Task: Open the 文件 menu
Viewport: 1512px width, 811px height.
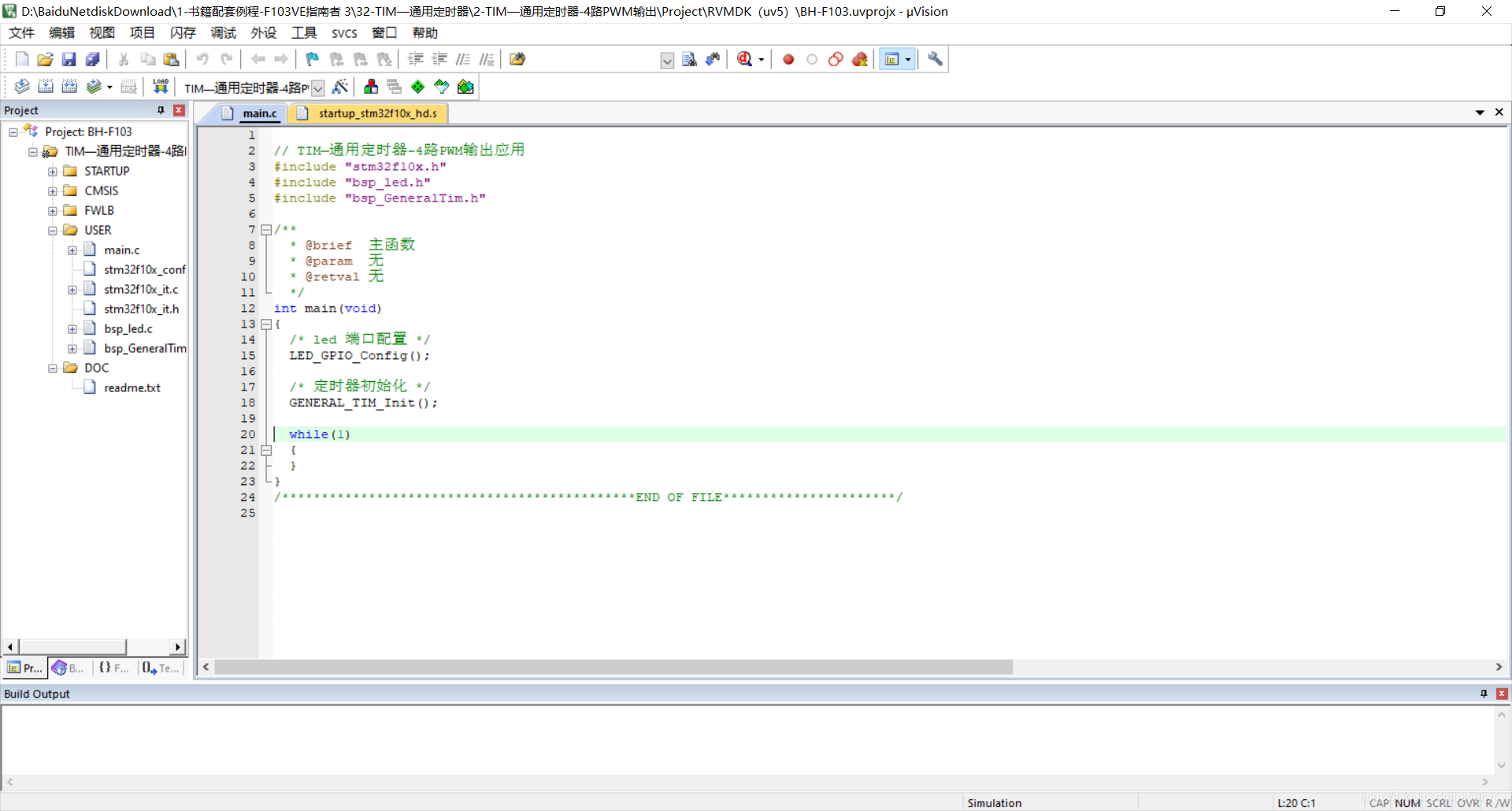Action: coord(21,32)
